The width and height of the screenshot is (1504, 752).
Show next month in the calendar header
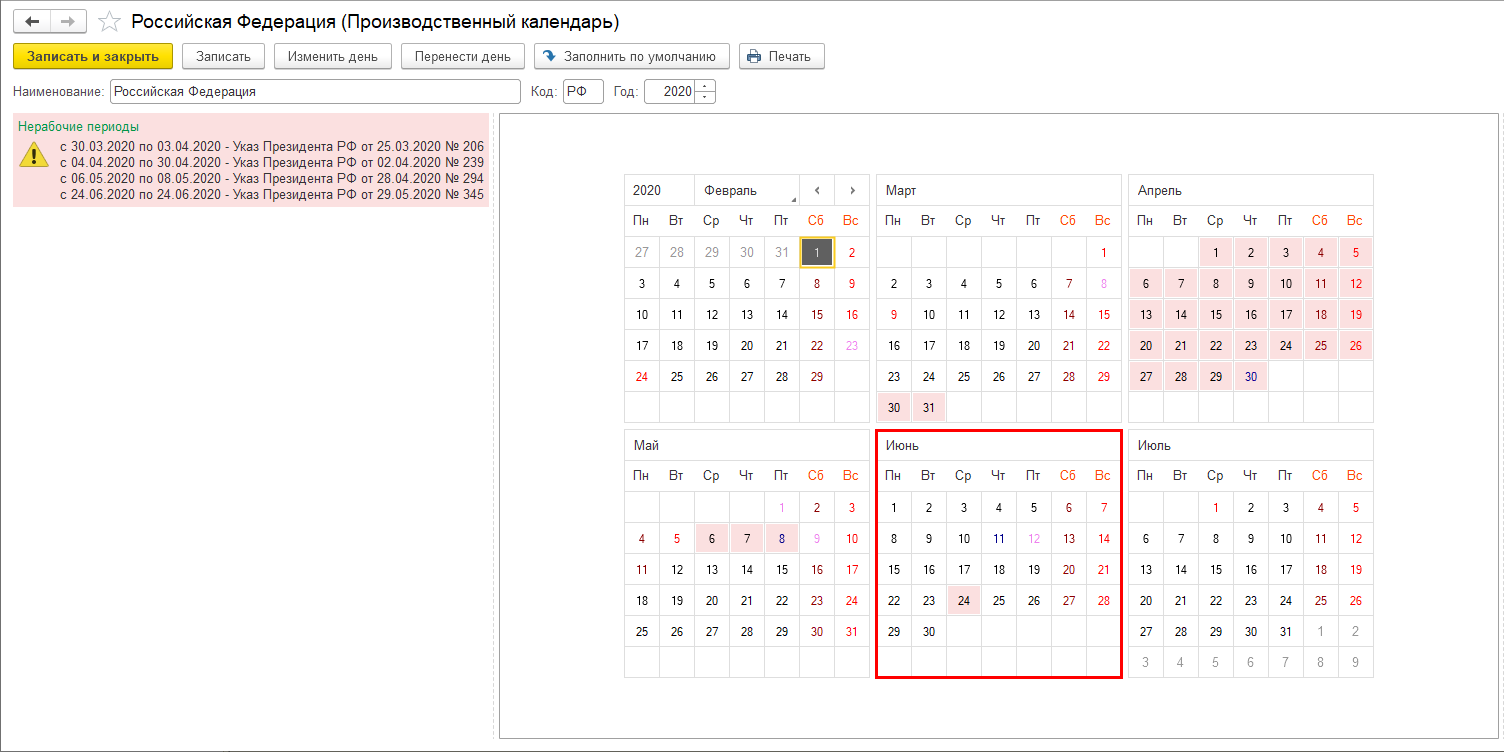click(x=852, y=190)
